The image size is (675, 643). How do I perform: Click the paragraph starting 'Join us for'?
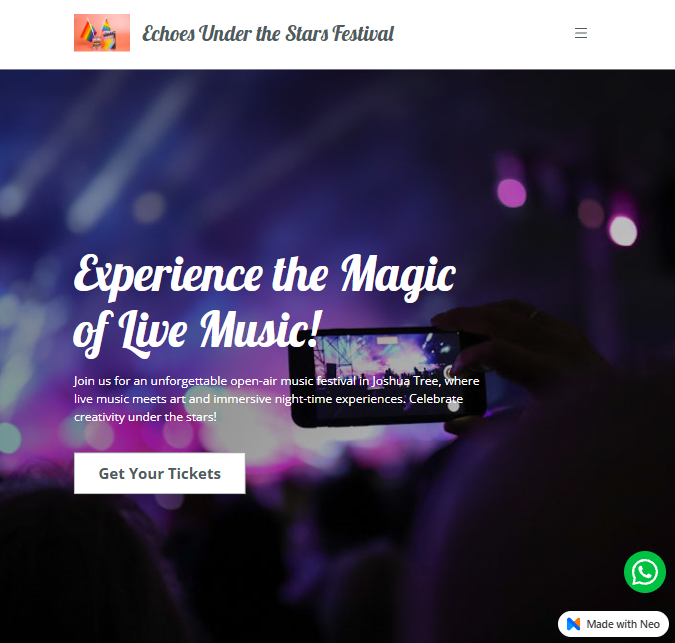point(276,399)
